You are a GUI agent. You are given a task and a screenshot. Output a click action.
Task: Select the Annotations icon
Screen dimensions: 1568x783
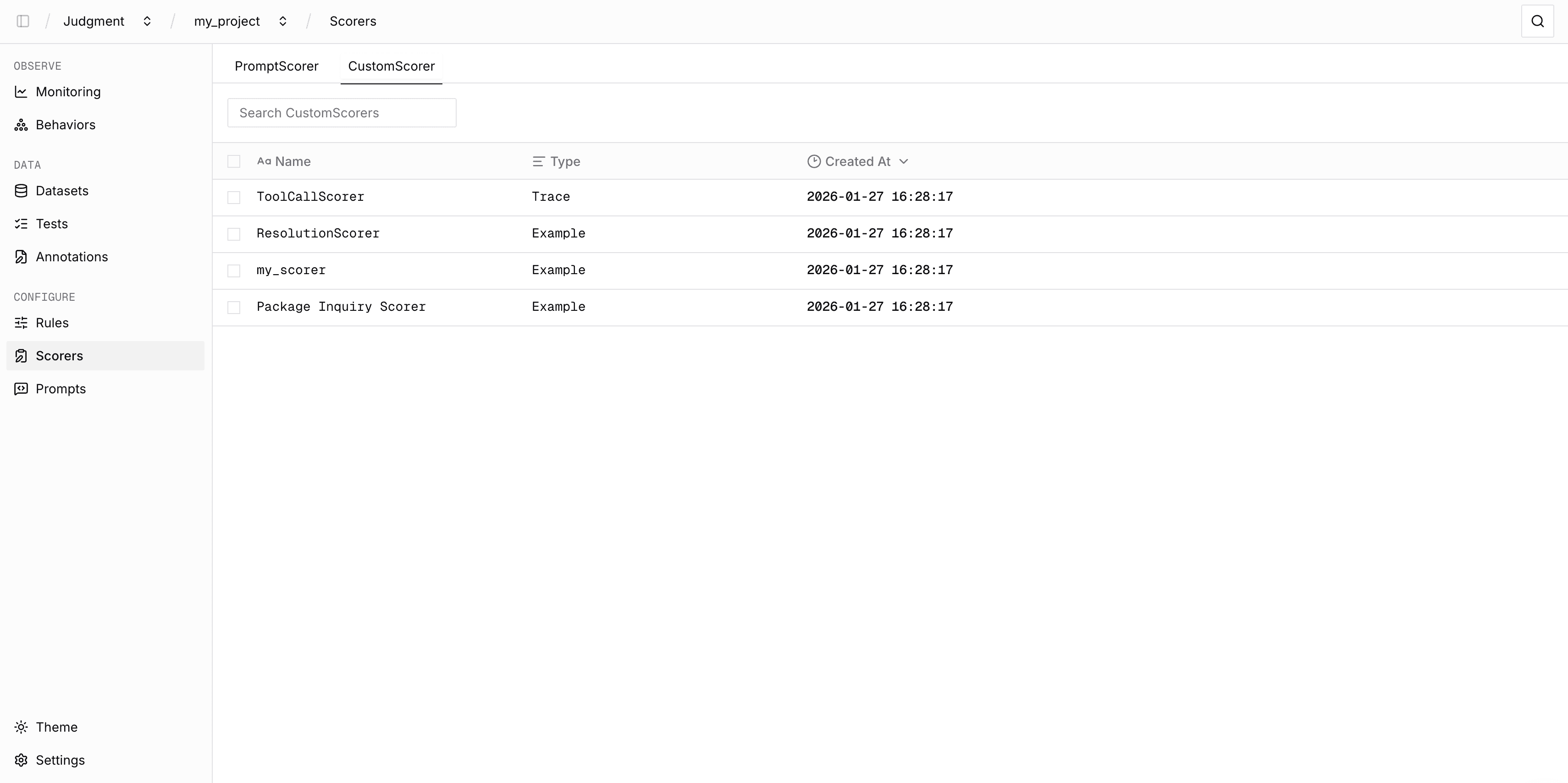click(x=21, y=256)
